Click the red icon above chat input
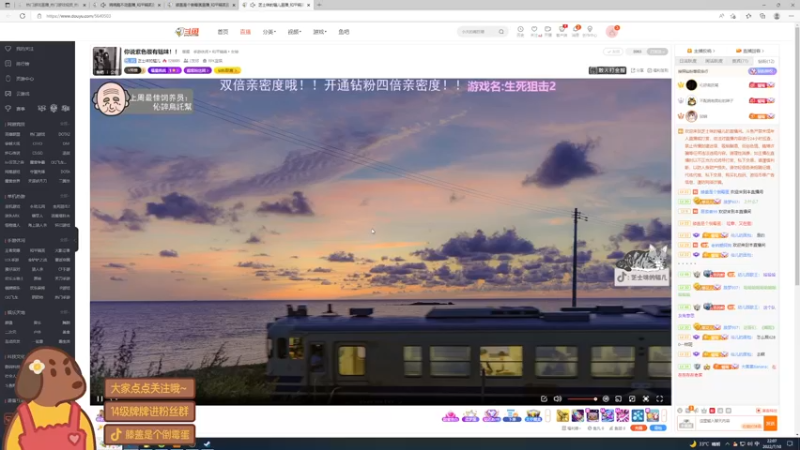Viewport: 800px width, 450px height. click(712, 410)
